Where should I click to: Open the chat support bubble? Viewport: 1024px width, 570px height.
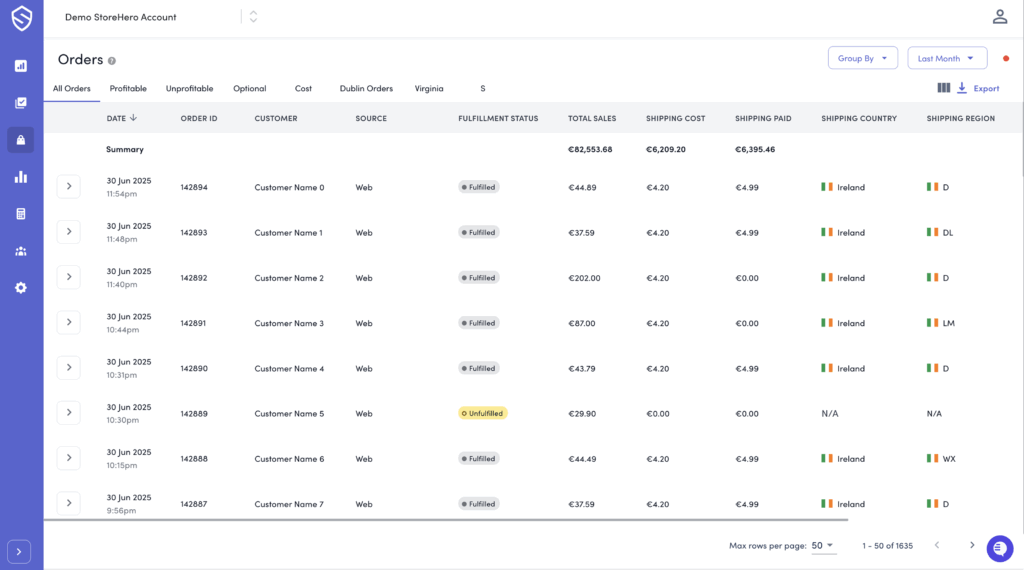tap(999, 548)
